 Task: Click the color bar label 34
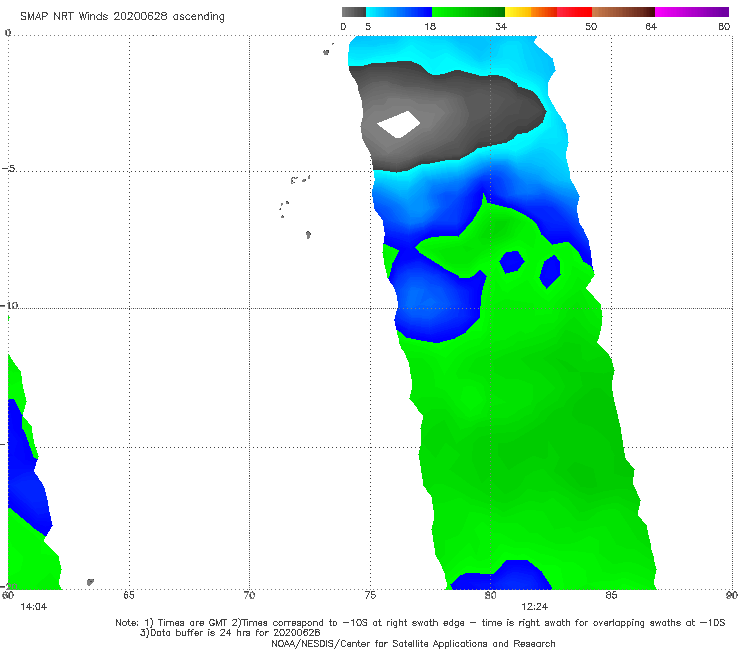pos(501,26)
